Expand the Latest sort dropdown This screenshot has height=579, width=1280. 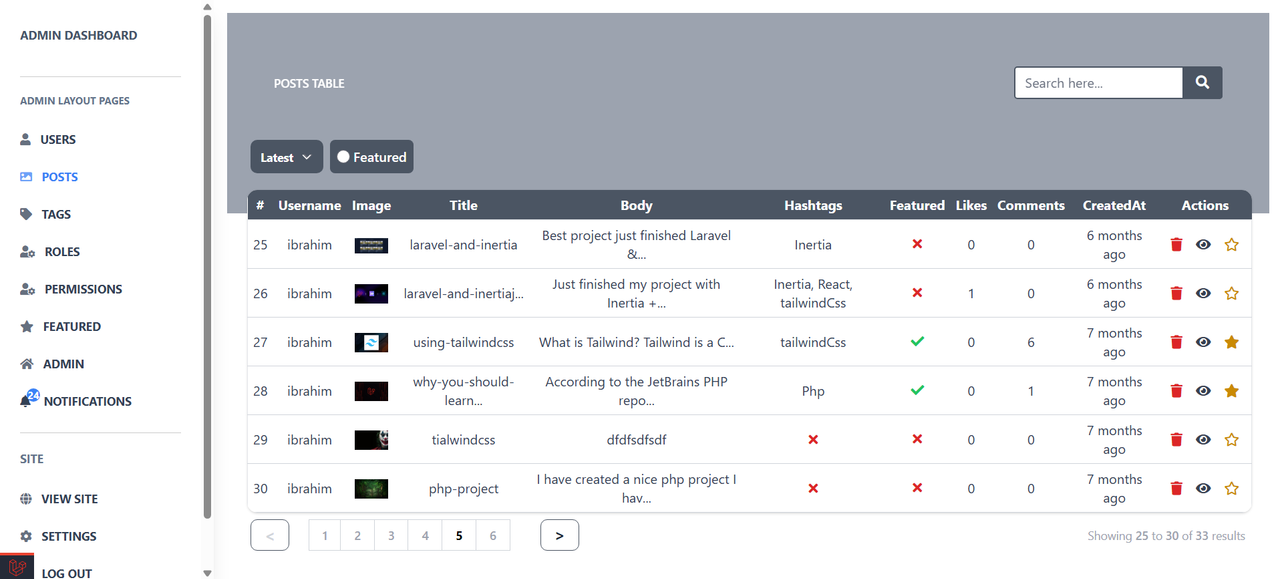(x=287, y=157)
